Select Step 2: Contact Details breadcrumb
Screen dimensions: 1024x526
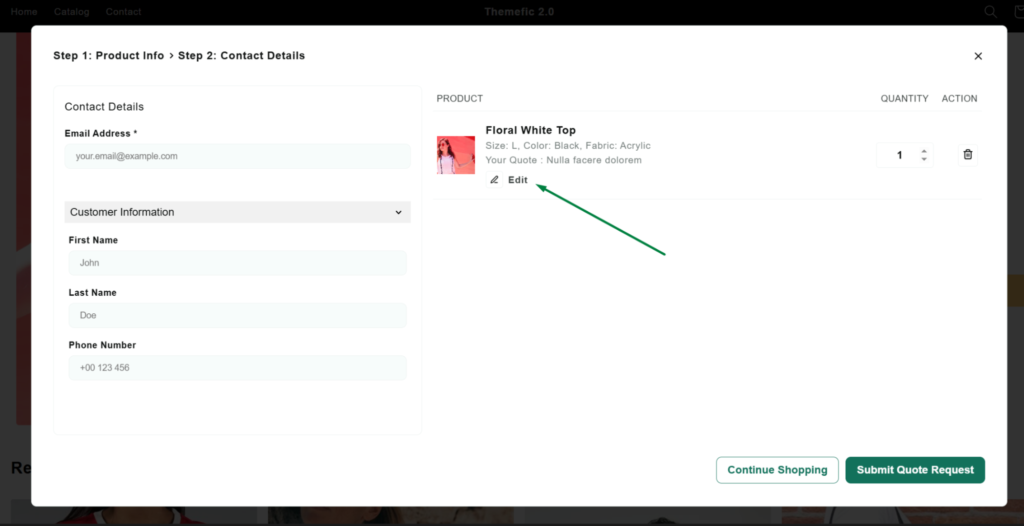click(x=241, y=56)
